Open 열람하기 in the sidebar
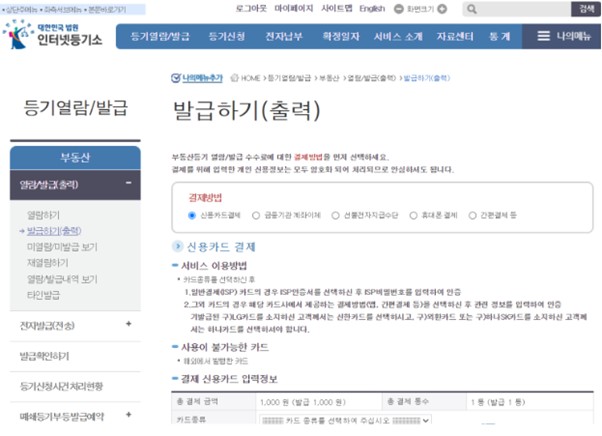This screenshot has height=436, width=602. [43, 215]
